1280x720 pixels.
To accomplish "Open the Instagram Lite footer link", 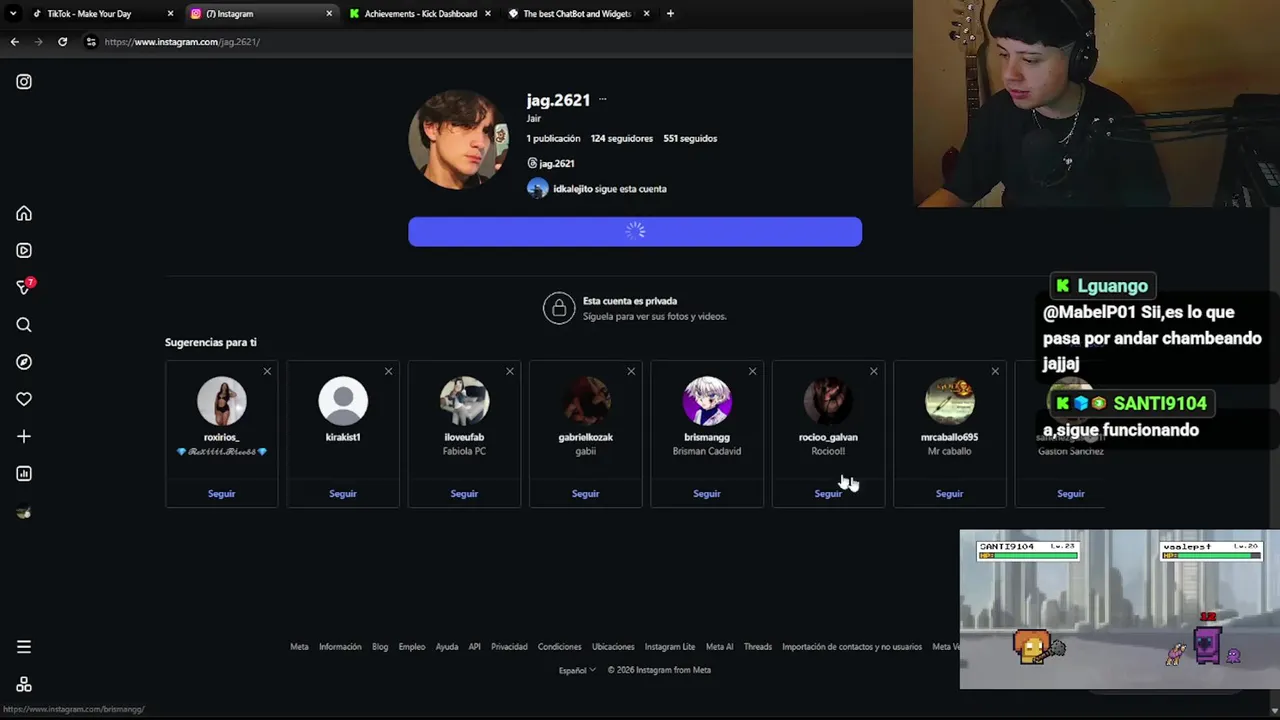I will pyautogui.click(x=670, y=647).
